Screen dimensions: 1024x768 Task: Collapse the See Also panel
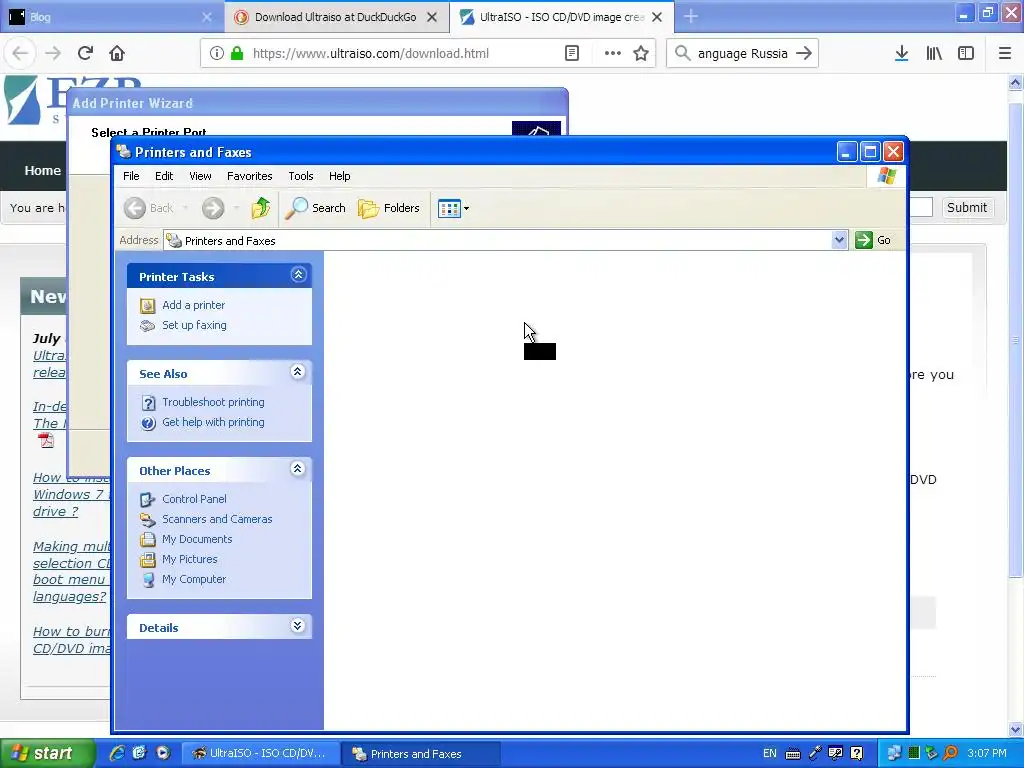coord(298,372)
